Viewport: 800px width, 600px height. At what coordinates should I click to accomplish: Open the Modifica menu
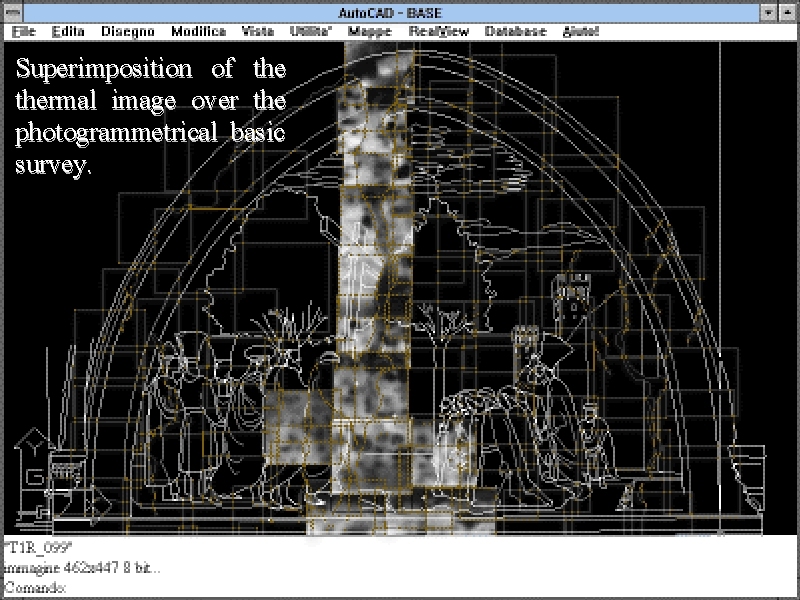198,32
